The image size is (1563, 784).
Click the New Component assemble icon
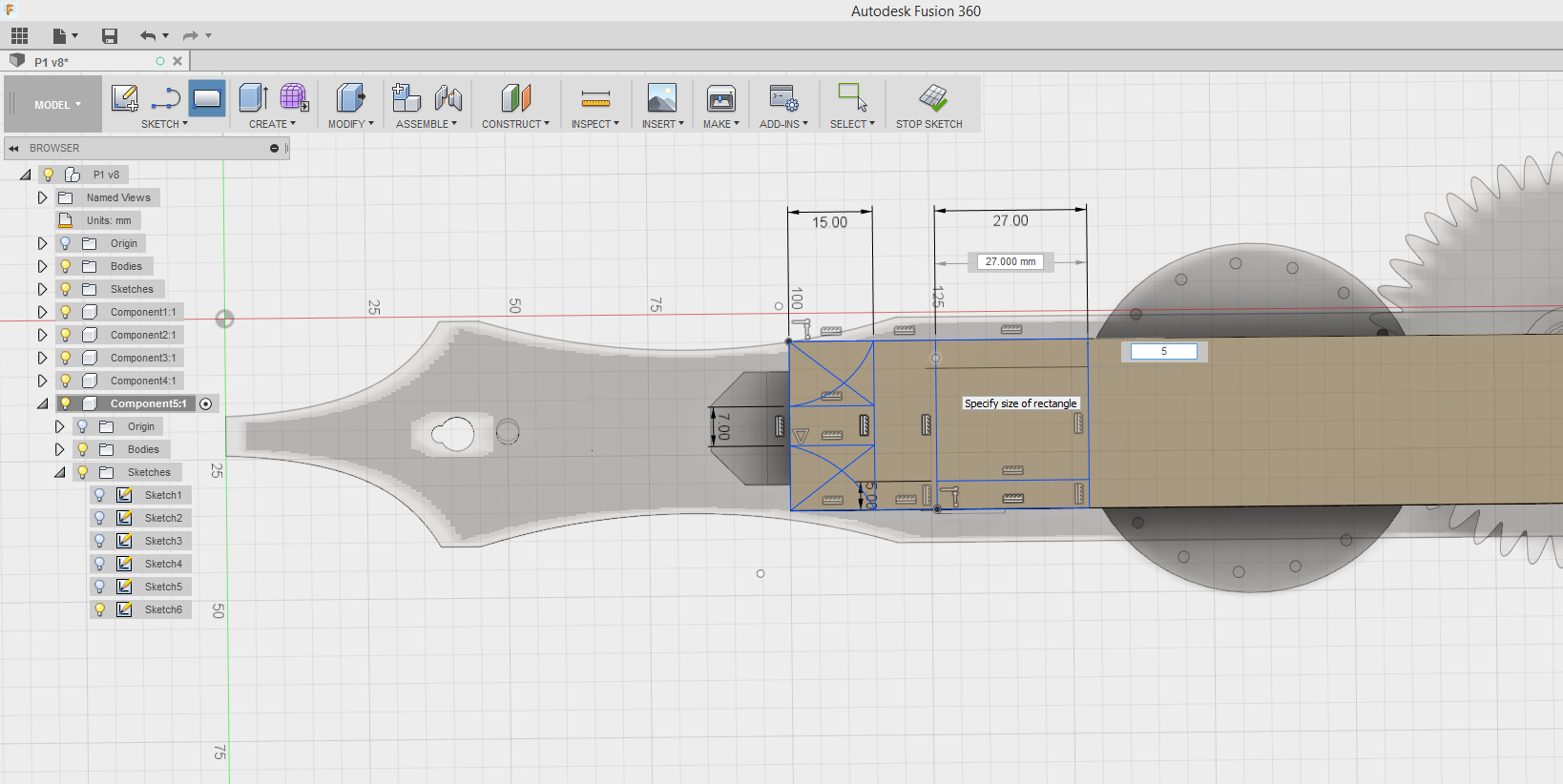pyautogui.click(x=406, y=97)
